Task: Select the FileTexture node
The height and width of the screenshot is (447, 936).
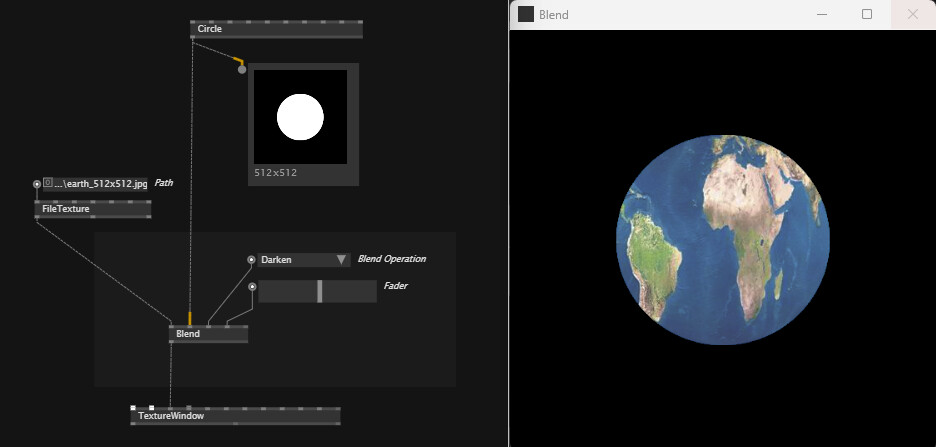Action: (93, 209)
